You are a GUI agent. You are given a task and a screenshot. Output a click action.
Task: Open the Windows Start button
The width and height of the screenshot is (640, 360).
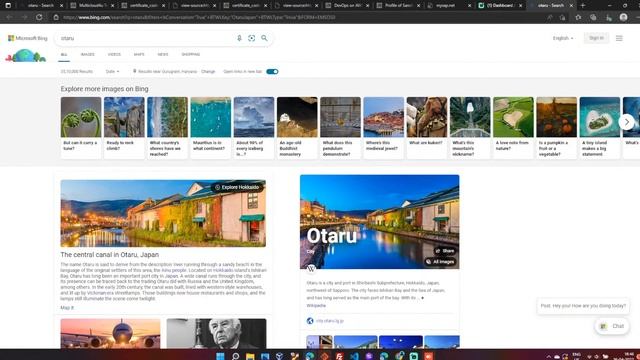[x=220, y=356]
